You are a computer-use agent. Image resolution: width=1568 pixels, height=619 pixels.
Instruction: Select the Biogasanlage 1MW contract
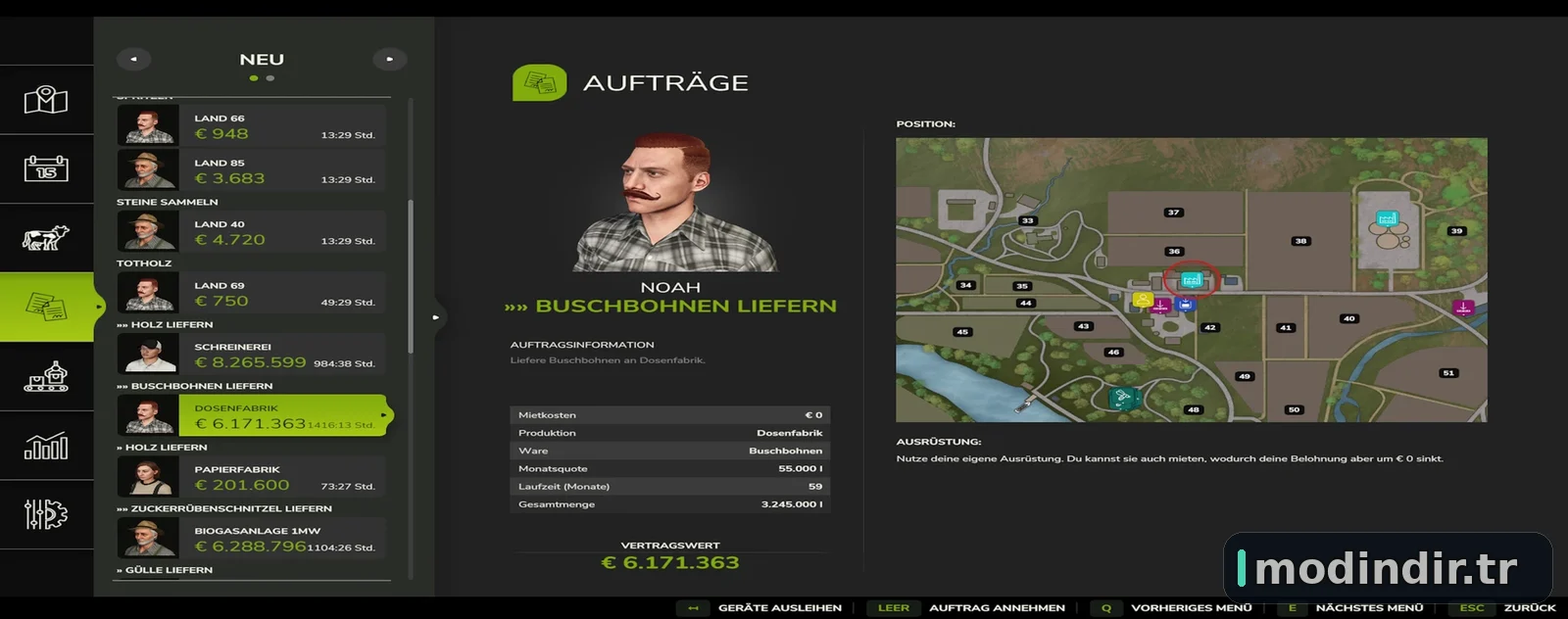251,538
